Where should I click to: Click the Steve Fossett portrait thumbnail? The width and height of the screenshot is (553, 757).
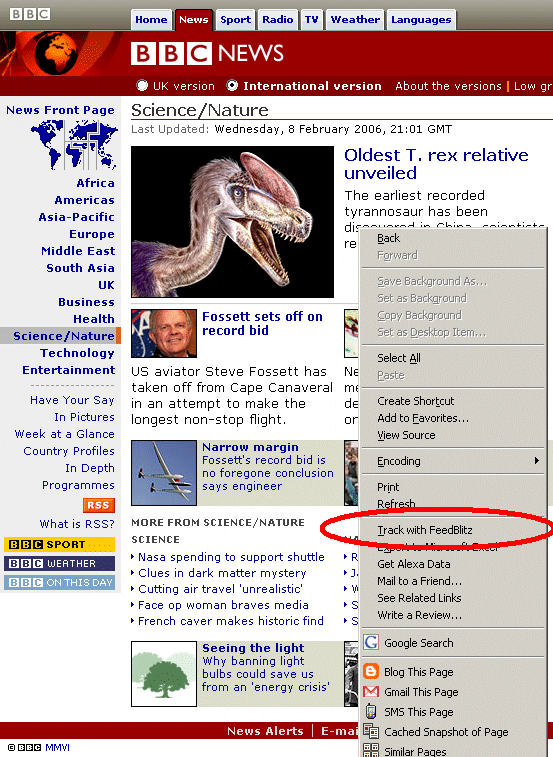point(164,333)
